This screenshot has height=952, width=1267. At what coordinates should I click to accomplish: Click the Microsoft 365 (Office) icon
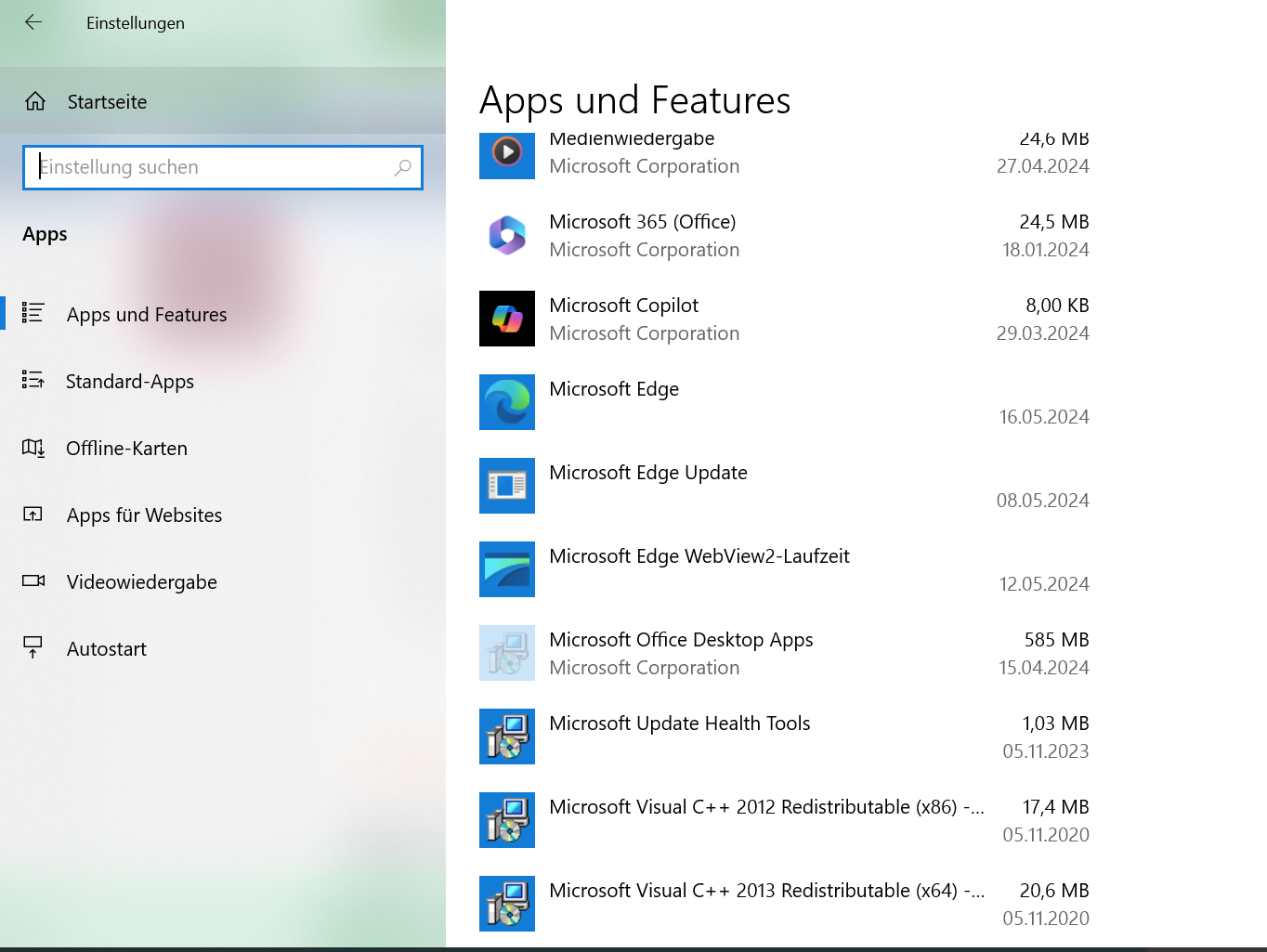507,235
